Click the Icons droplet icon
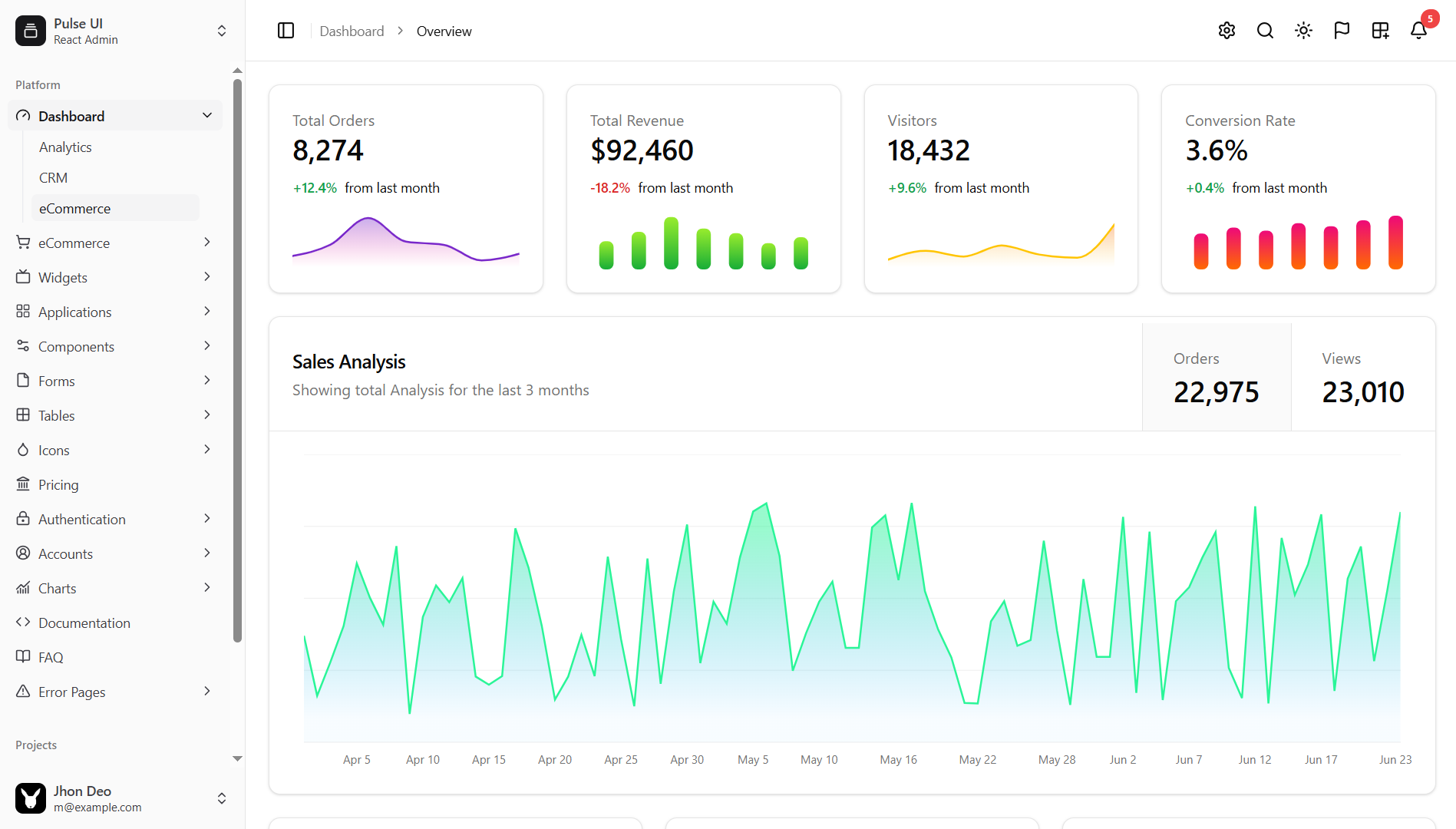 [23, 450]
